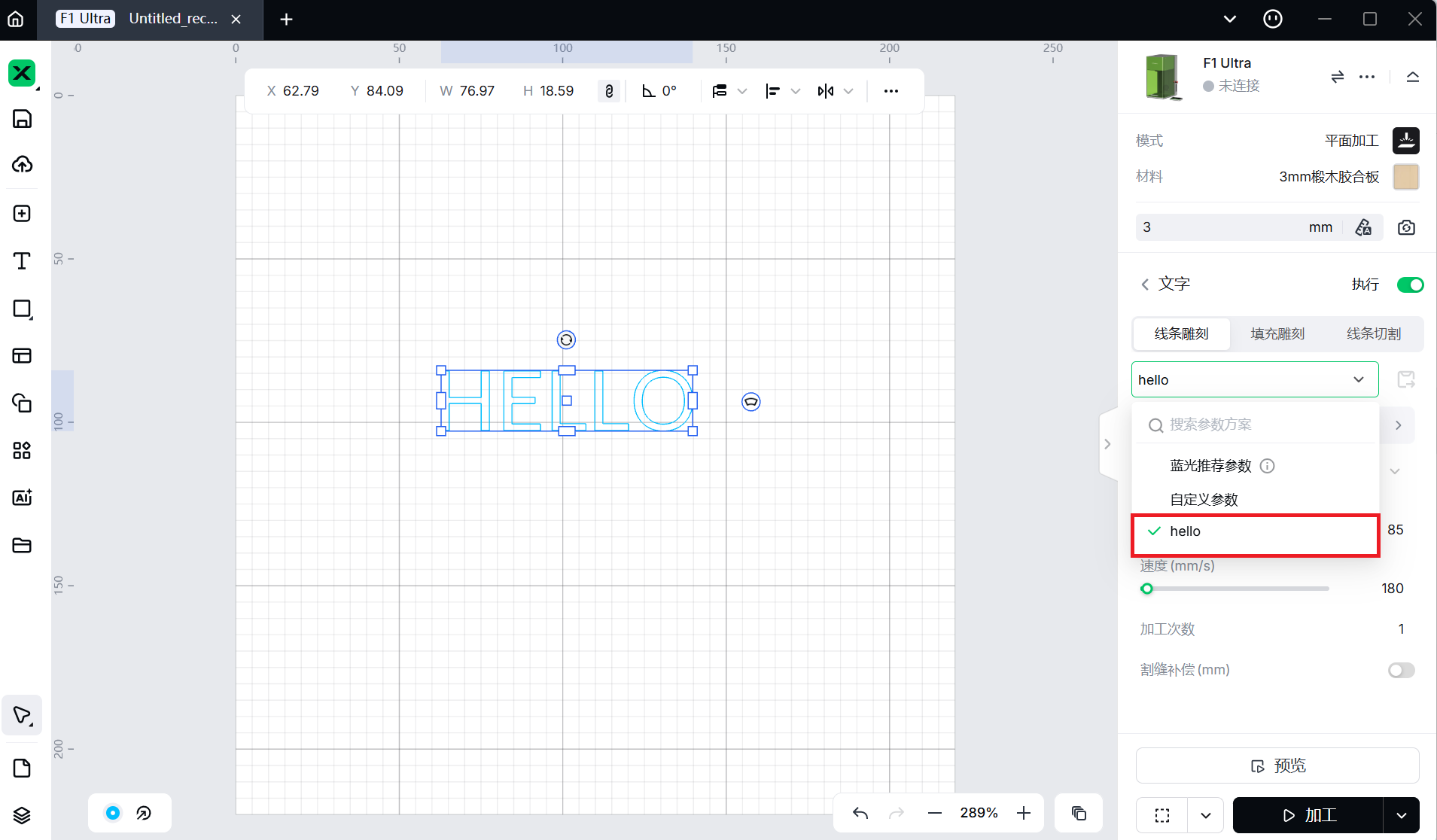1437x840 pixels.
Task: Collapse the hello parameter preset dropdown
Action: tap(1359, 380)
